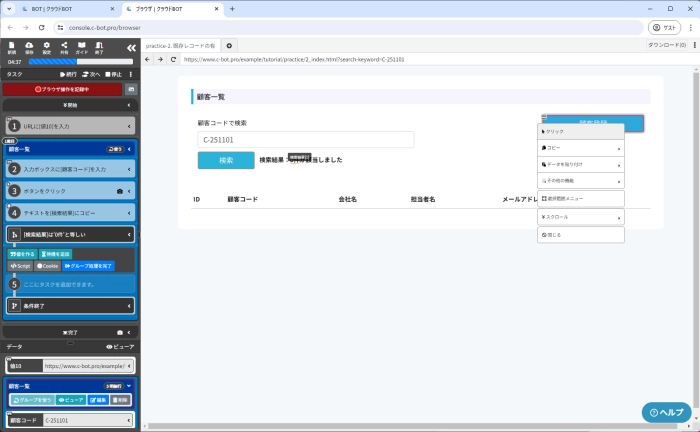Select クリック in the context menu
The width and height of the screenshot is (700, 432).
(x=580, y=131)
